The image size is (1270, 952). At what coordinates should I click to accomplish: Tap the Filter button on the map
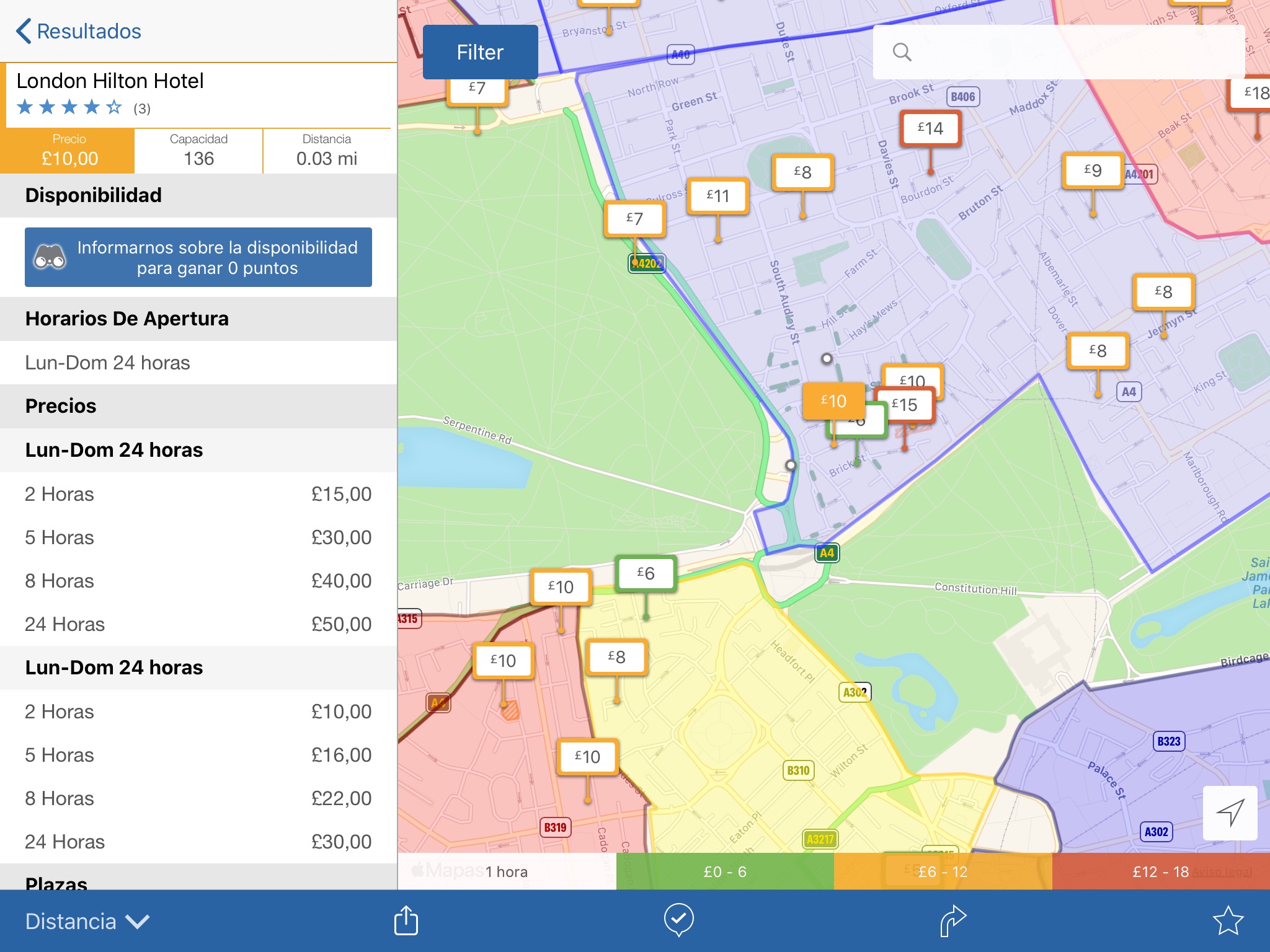click(x=482, y=52)
